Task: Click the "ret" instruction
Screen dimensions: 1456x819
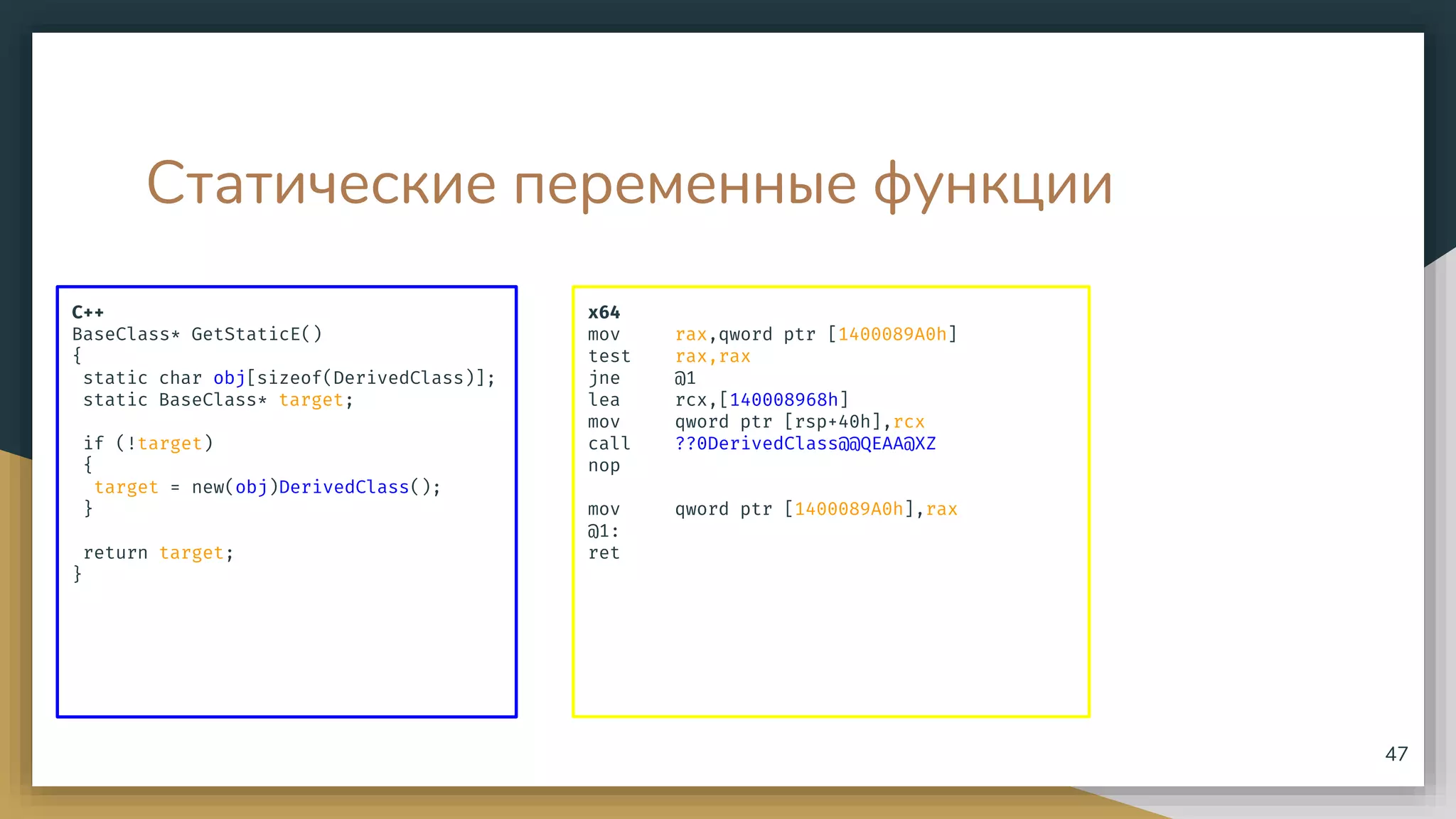Action: click(604, 552)
